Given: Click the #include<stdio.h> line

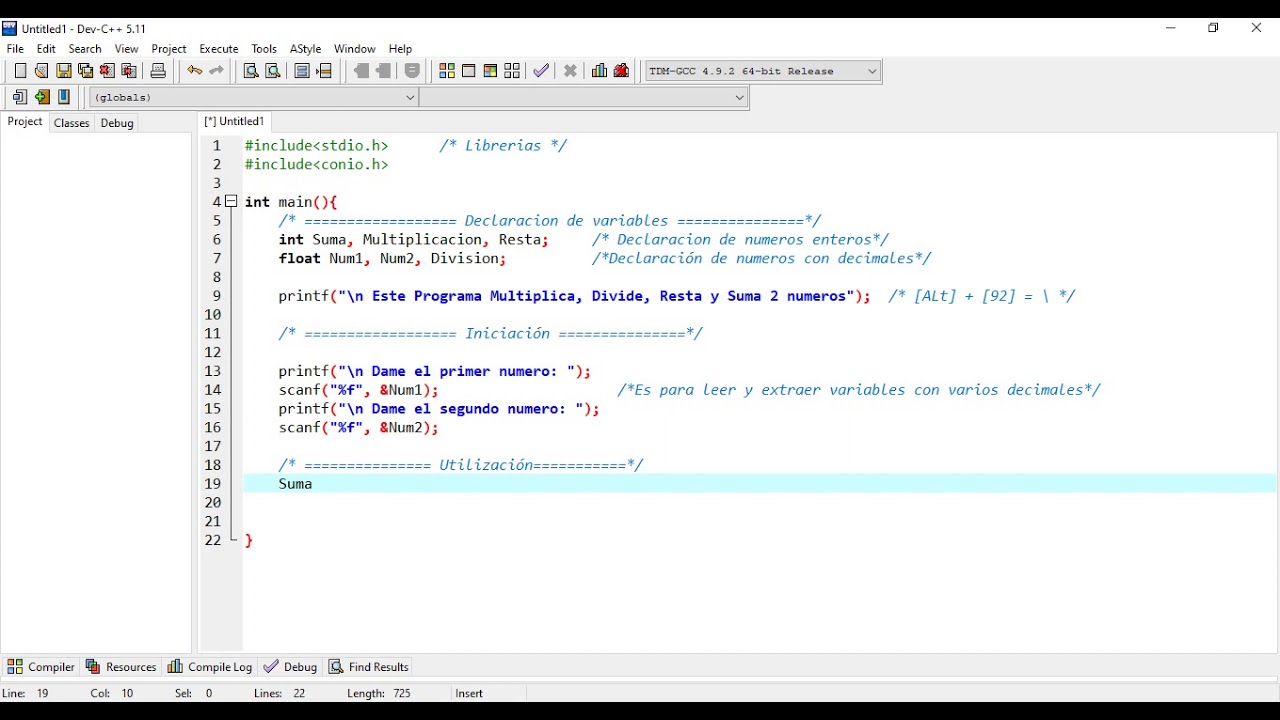Looking at the screenshot, I should [x=316, y=145].
